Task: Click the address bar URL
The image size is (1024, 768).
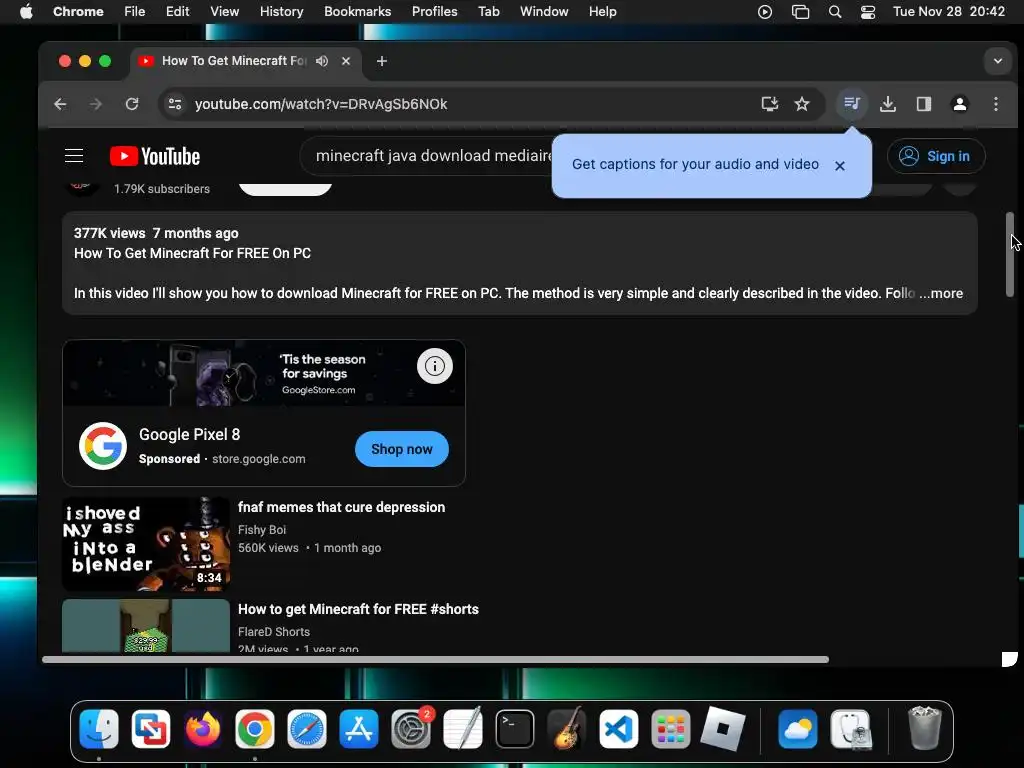Action: [321, 104]
